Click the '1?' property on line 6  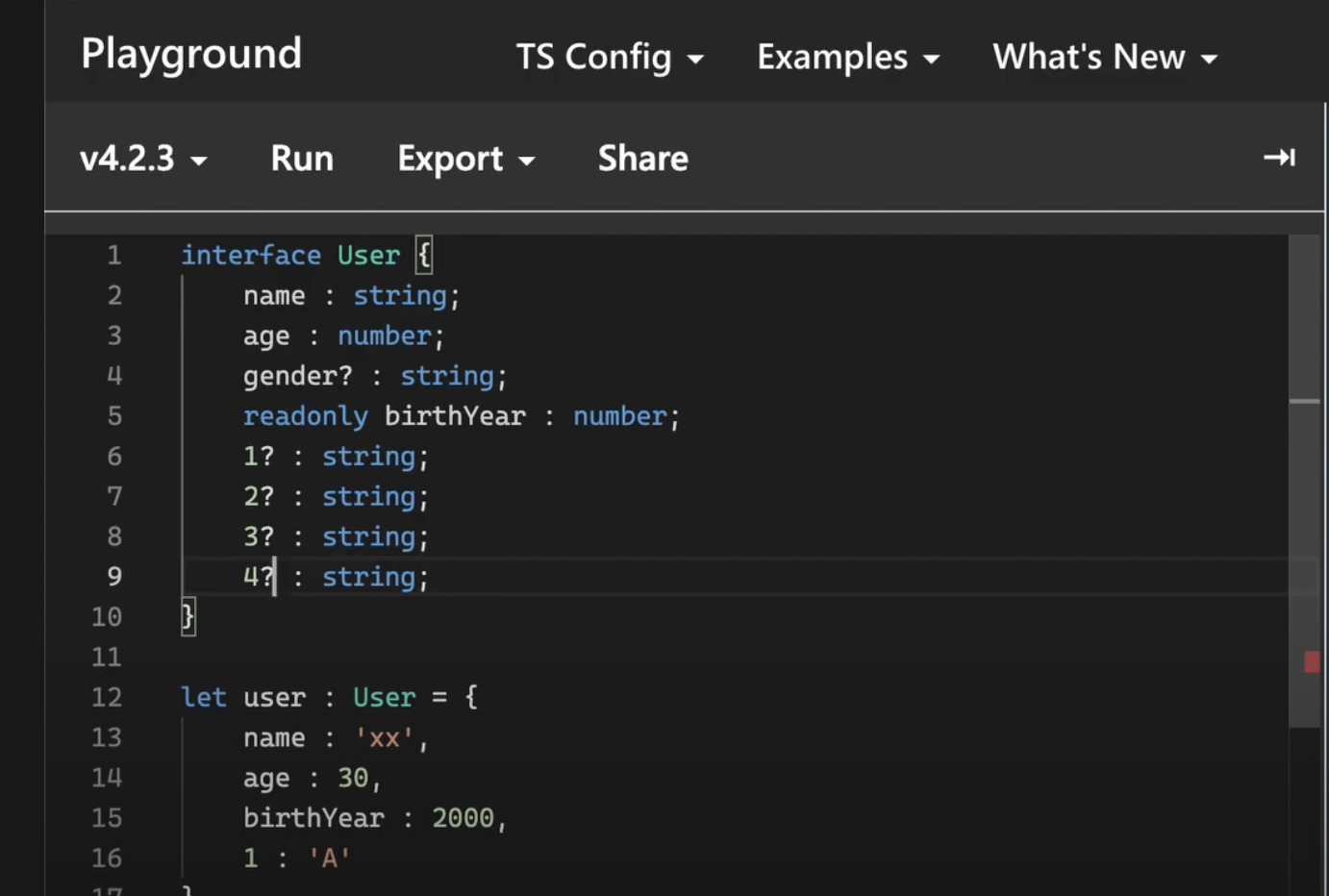(259, 457)
